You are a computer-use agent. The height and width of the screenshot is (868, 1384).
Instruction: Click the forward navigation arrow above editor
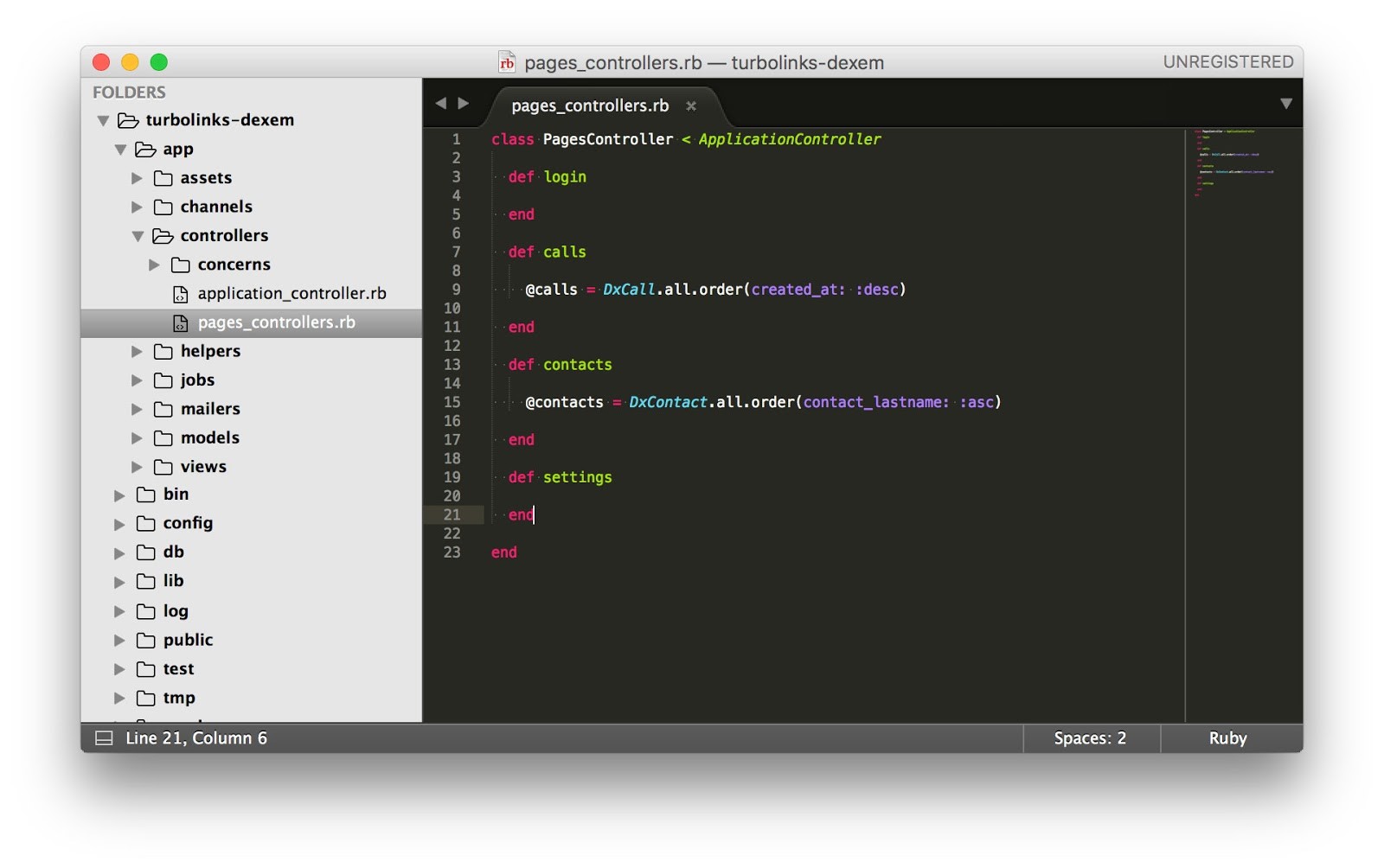(x=464, y=104)
